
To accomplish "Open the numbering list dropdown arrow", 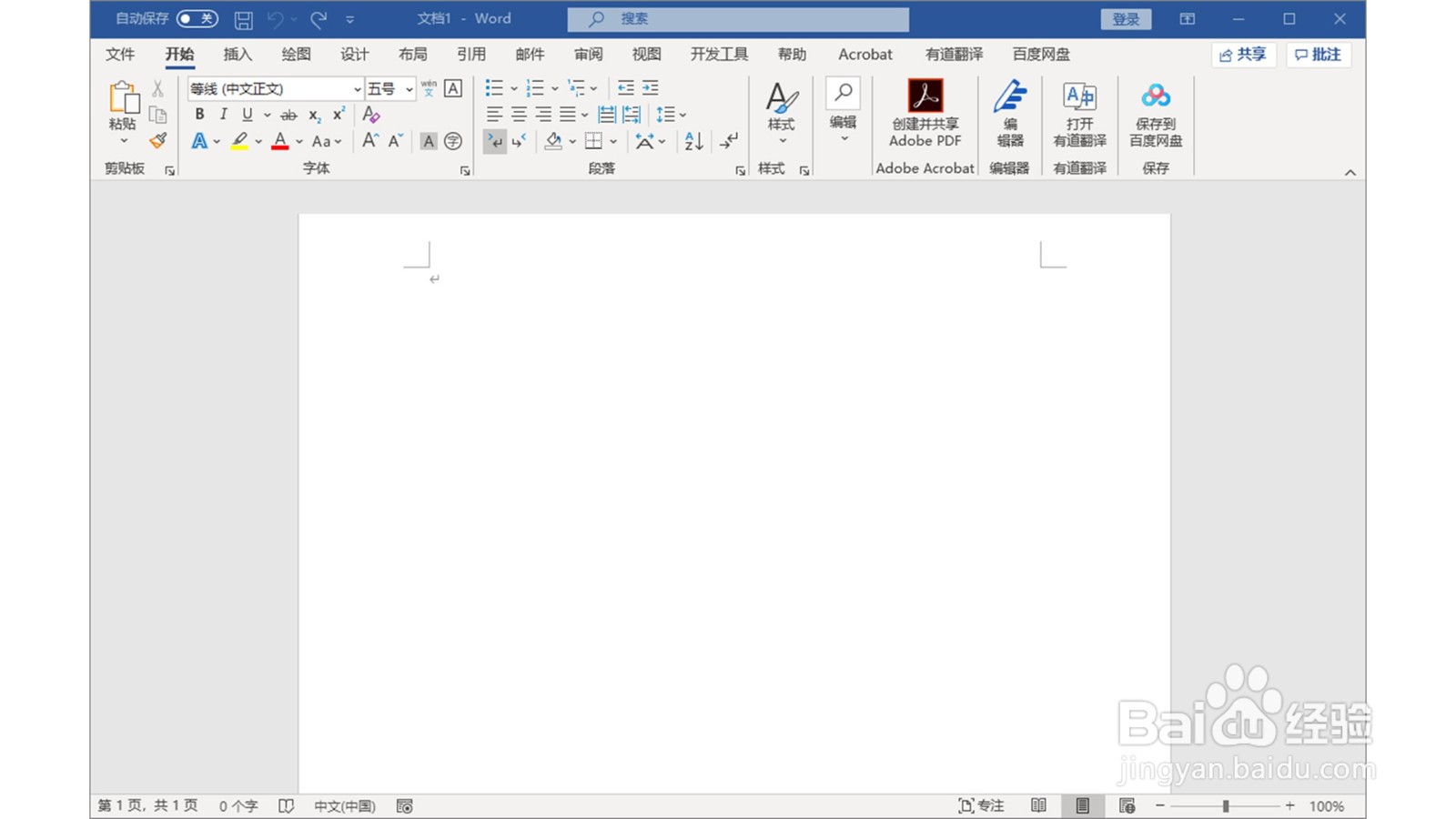I will pyautogui.click(x=554, y=88).
